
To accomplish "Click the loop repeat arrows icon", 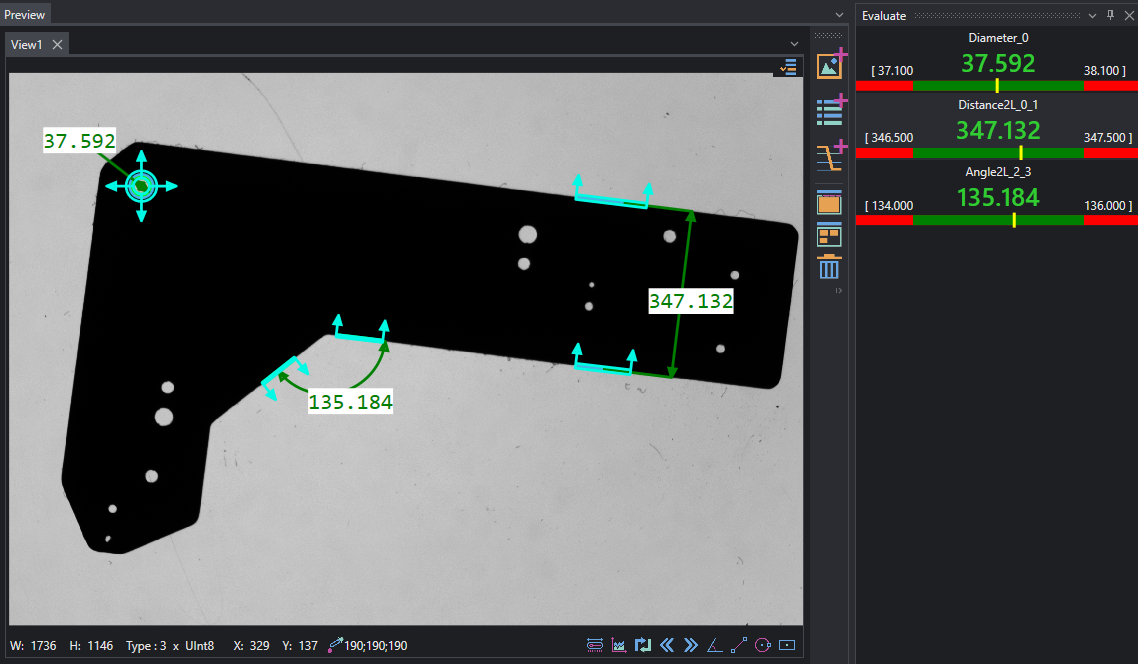I will click(643, 645).
